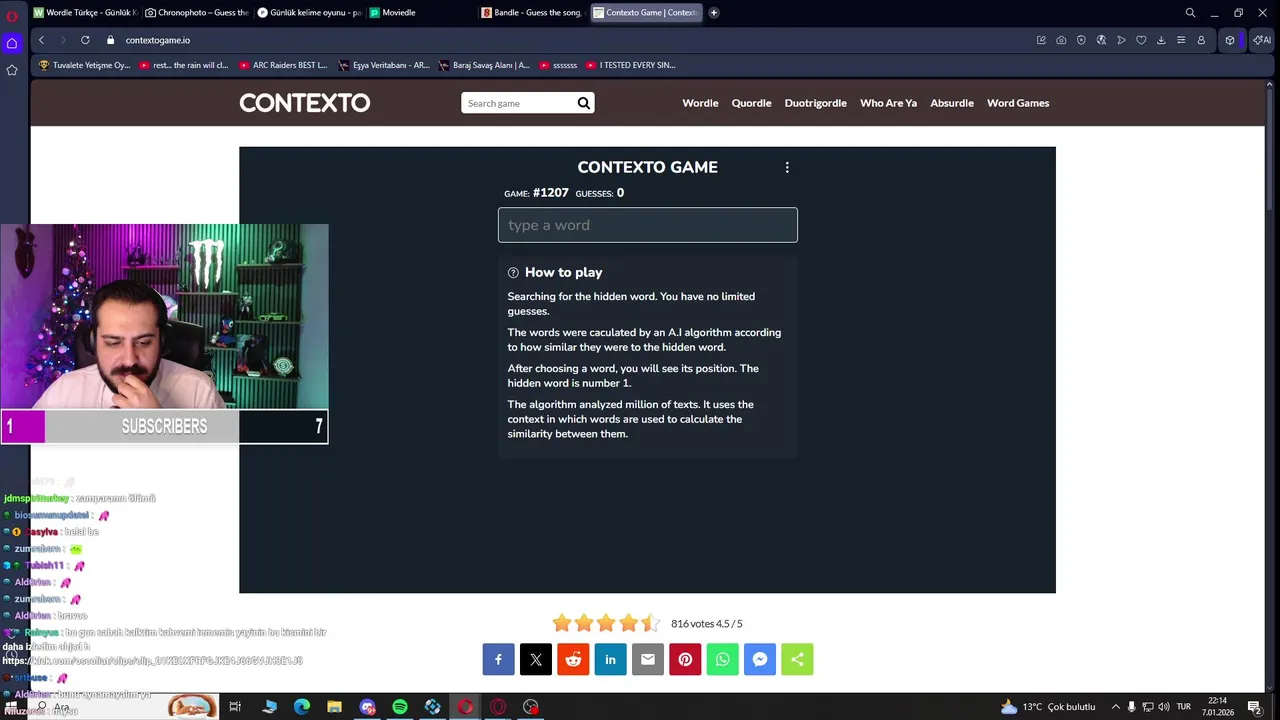Share the game on X (Twitter)
The image size is (1280, 720).
536,659
